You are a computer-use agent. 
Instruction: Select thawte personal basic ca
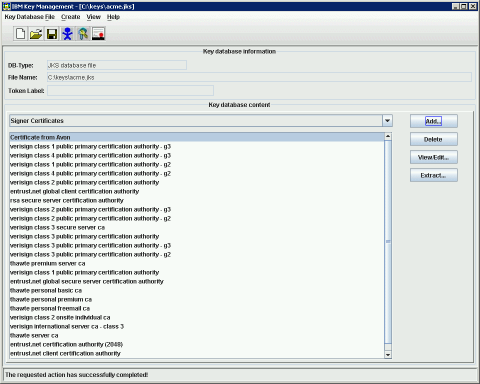click(197, 290)
